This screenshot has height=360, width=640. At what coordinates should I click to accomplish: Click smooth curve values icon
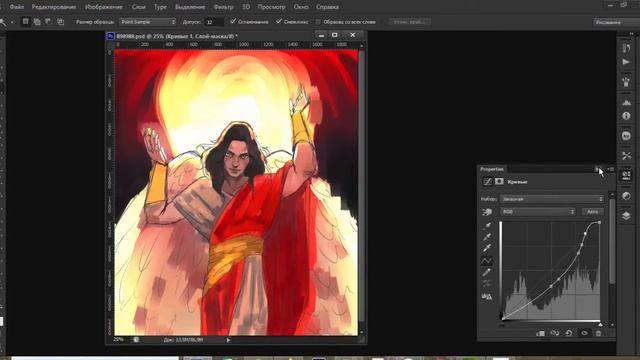click(x=487, y=283)
